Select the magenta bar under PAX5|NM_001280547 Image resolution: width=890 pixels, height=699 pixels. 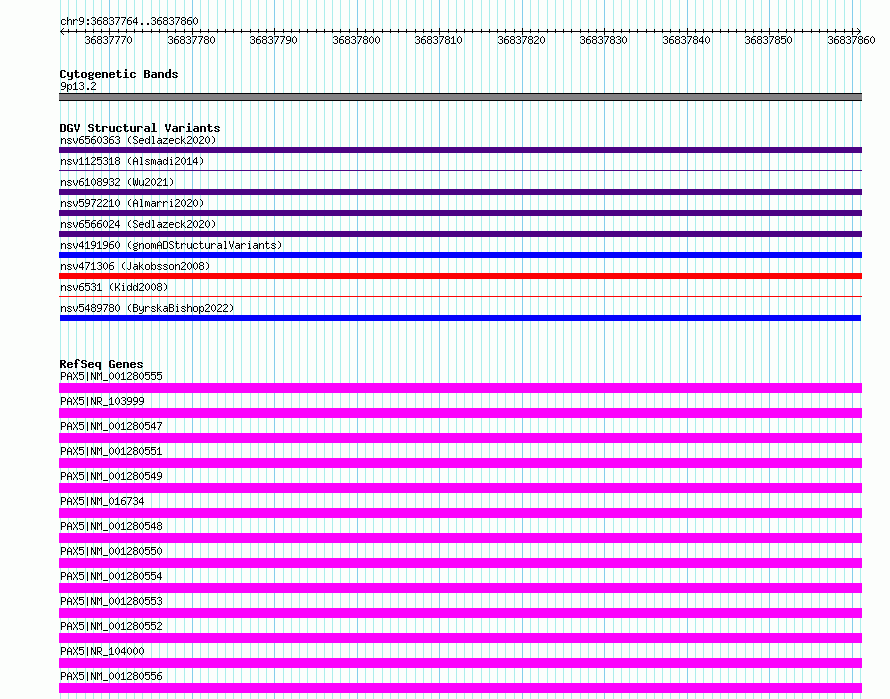click(x=460, y=438)
